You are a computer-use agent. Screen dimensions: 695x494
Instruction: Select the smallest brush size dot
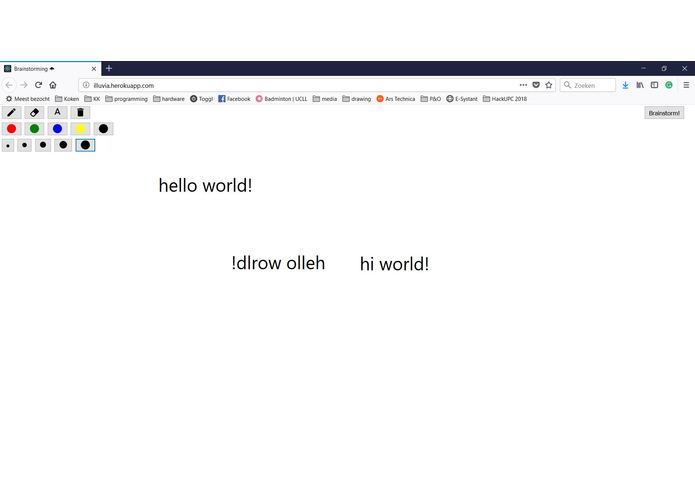(8, 145)
